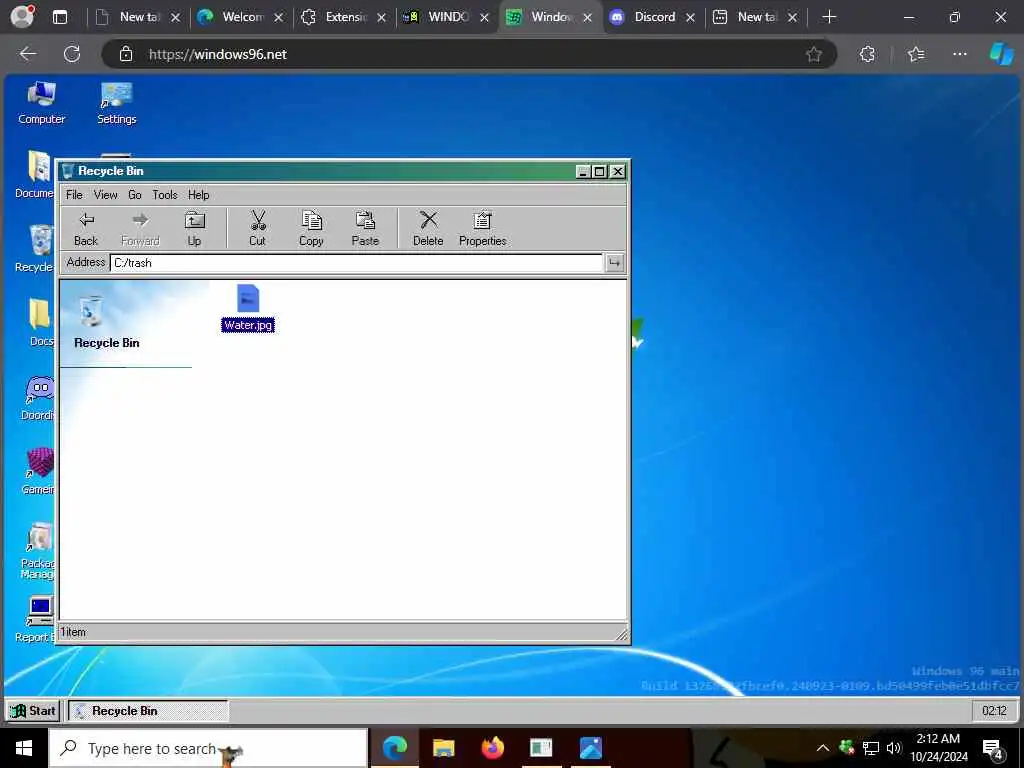Cut the selected file with scissors icon

coord(257,229)
